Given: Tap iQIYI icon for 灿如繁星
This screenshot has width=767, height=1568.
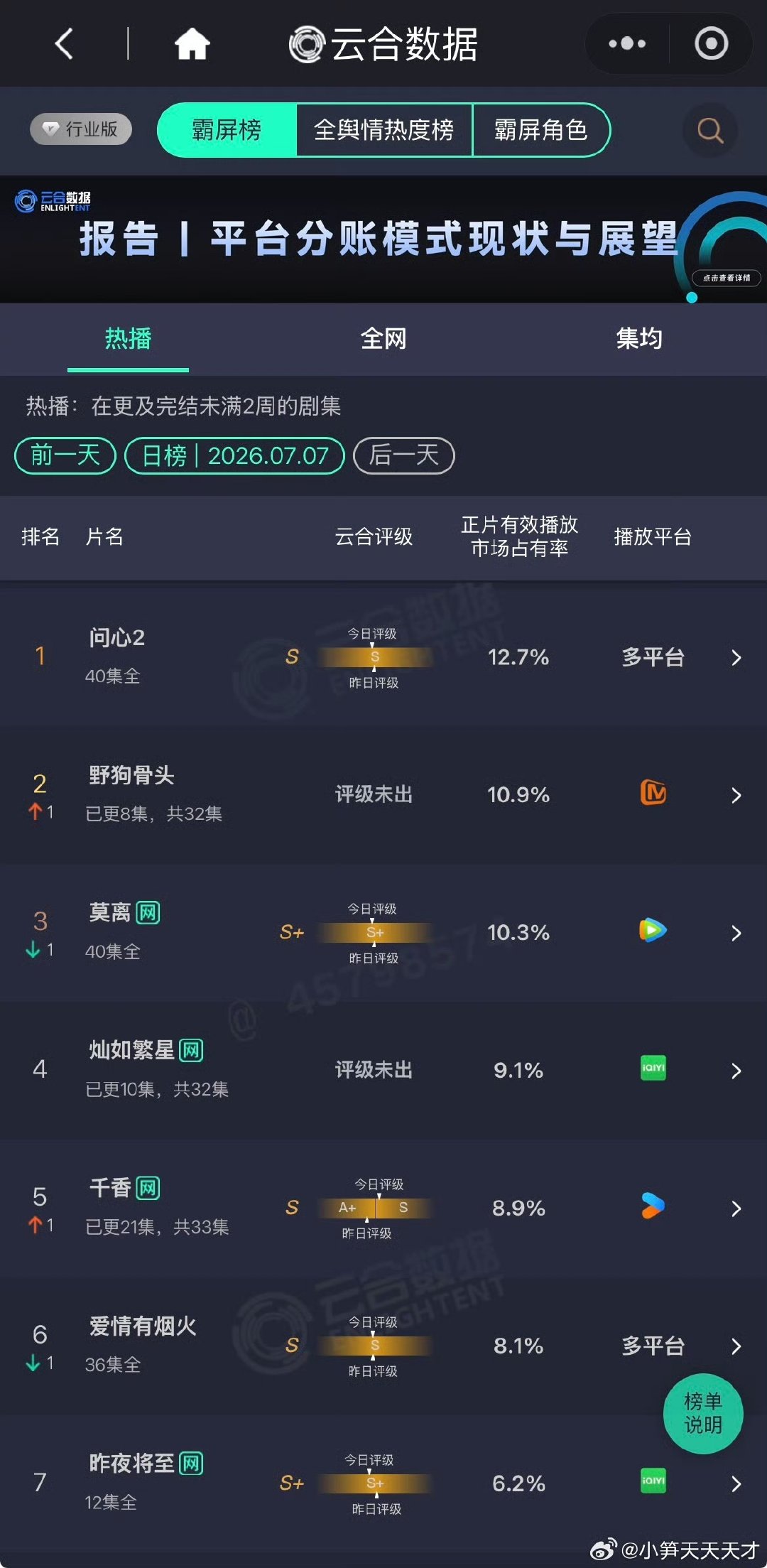Looking at the screenshot, I should (653, 1068).
